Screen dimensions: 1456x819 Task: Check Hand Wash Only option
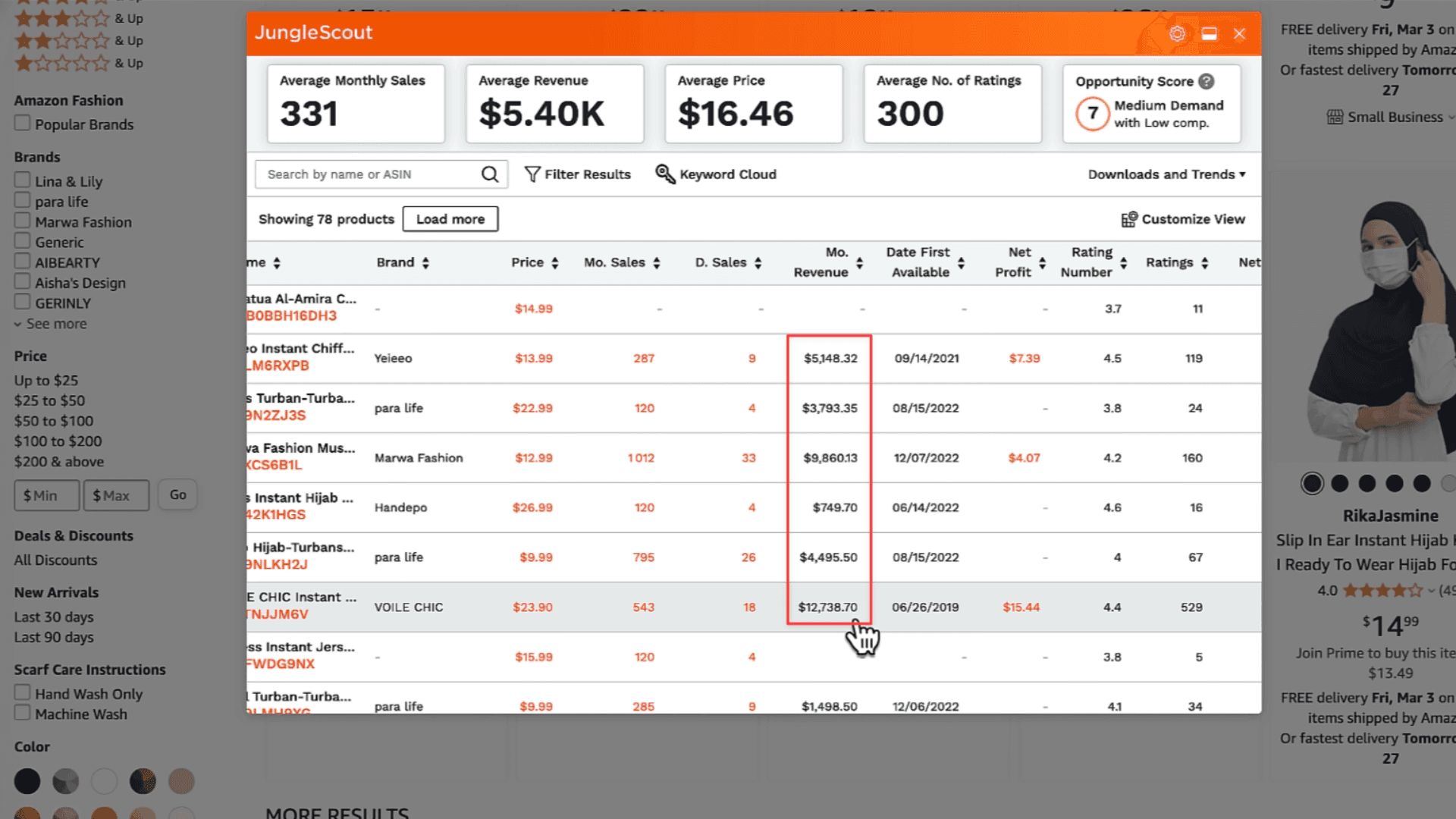tap(23, 692)
